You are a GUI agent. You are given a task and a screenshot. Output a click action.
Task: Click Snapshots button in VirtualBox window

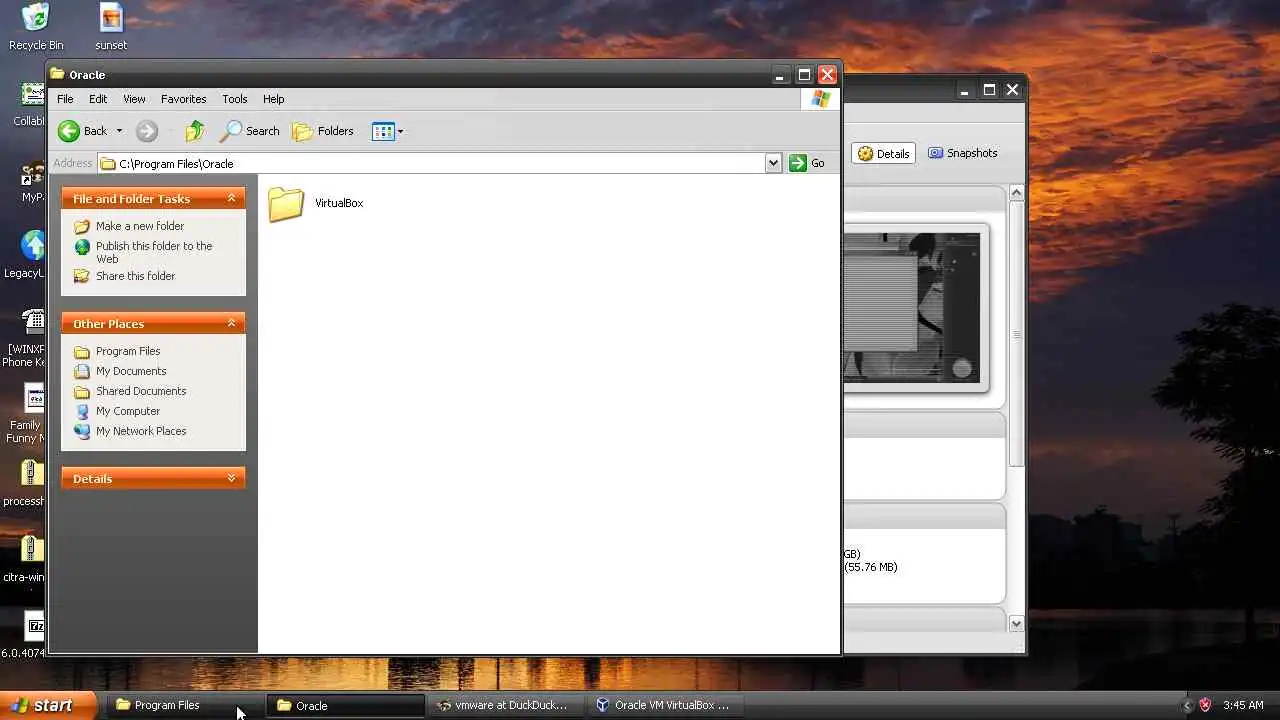(x=963, y=153)
